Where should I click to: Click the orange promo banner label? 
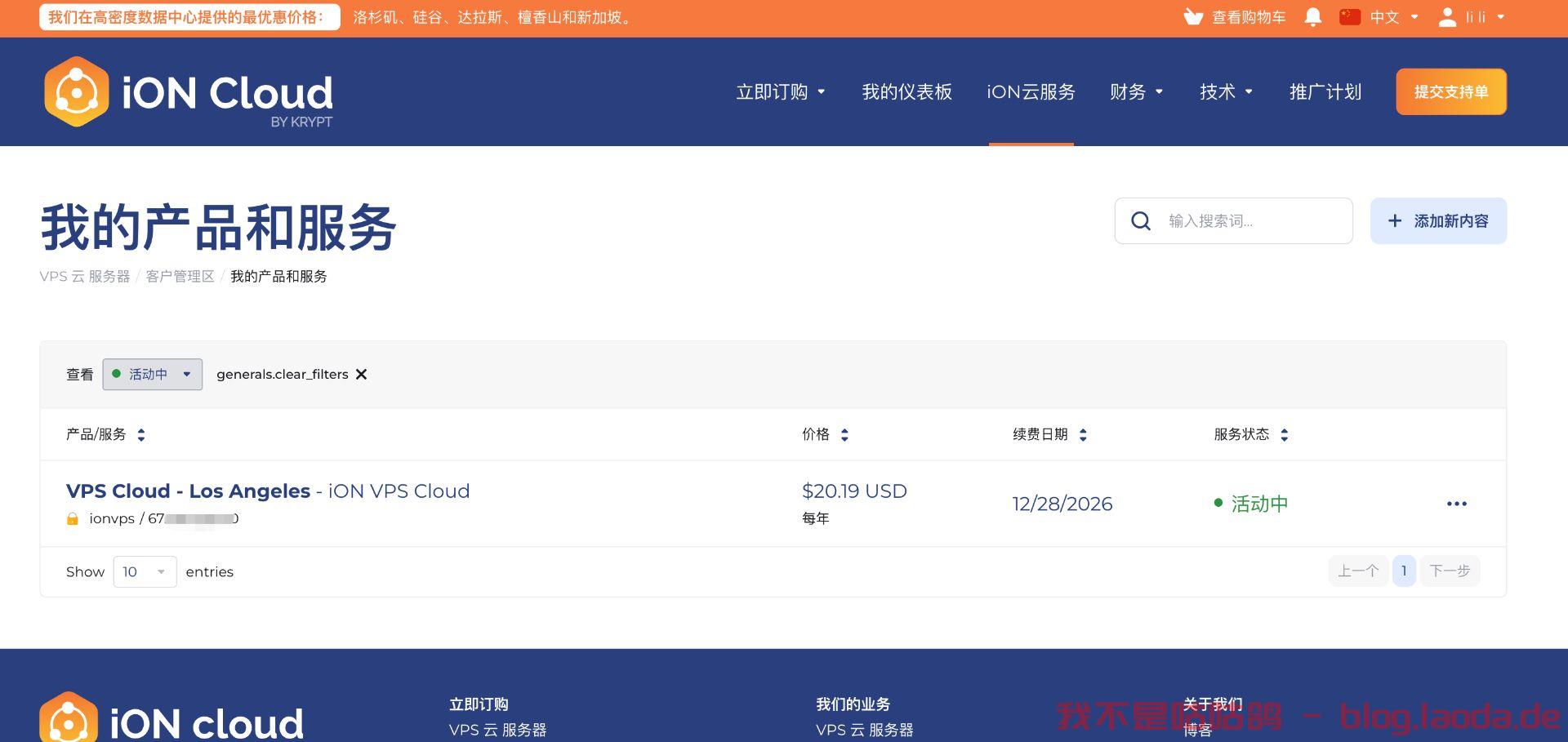tap(189, 17)
